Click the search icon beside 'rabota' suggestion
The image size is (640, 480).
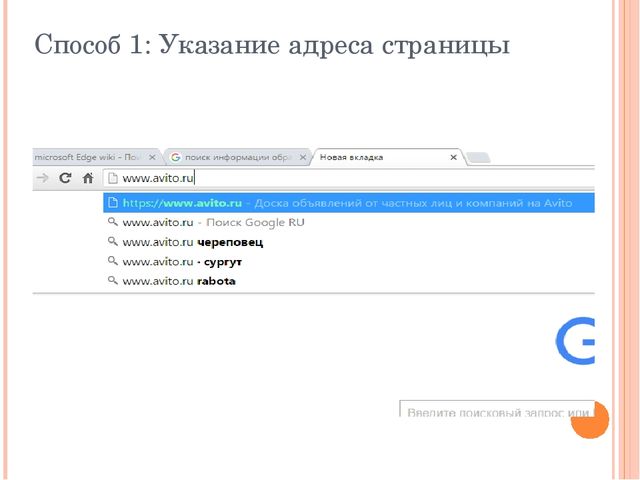113,280
